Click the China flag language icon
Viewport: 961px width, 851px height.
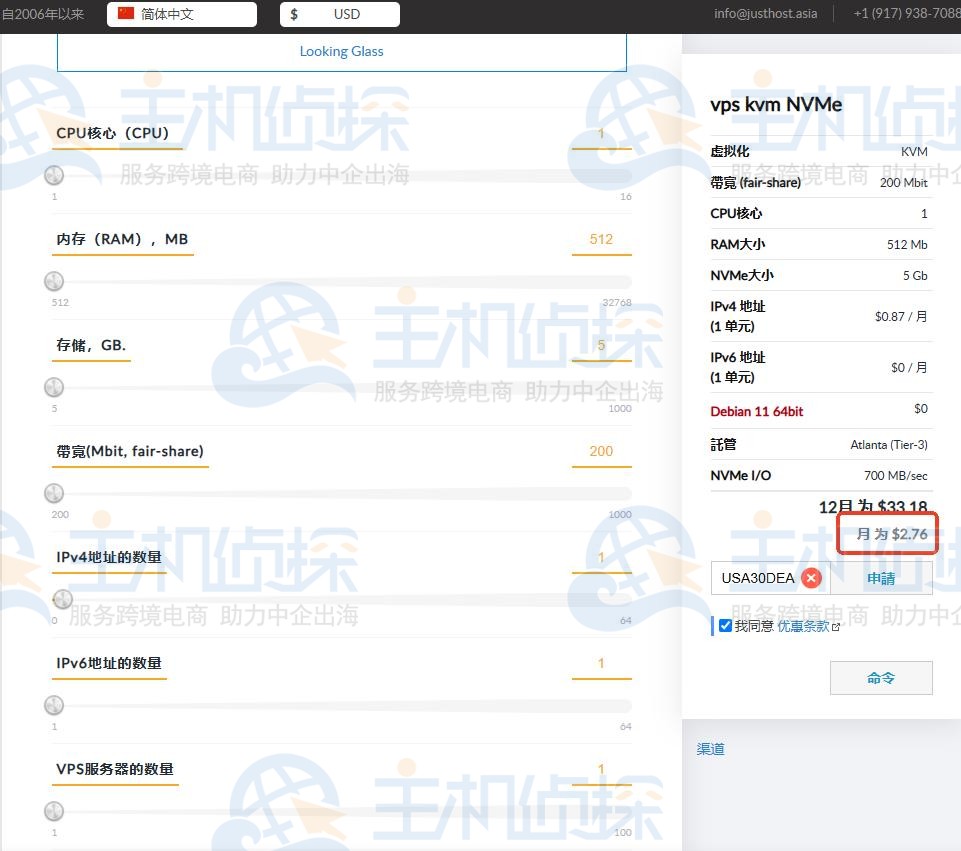click(x=126, y=14)
